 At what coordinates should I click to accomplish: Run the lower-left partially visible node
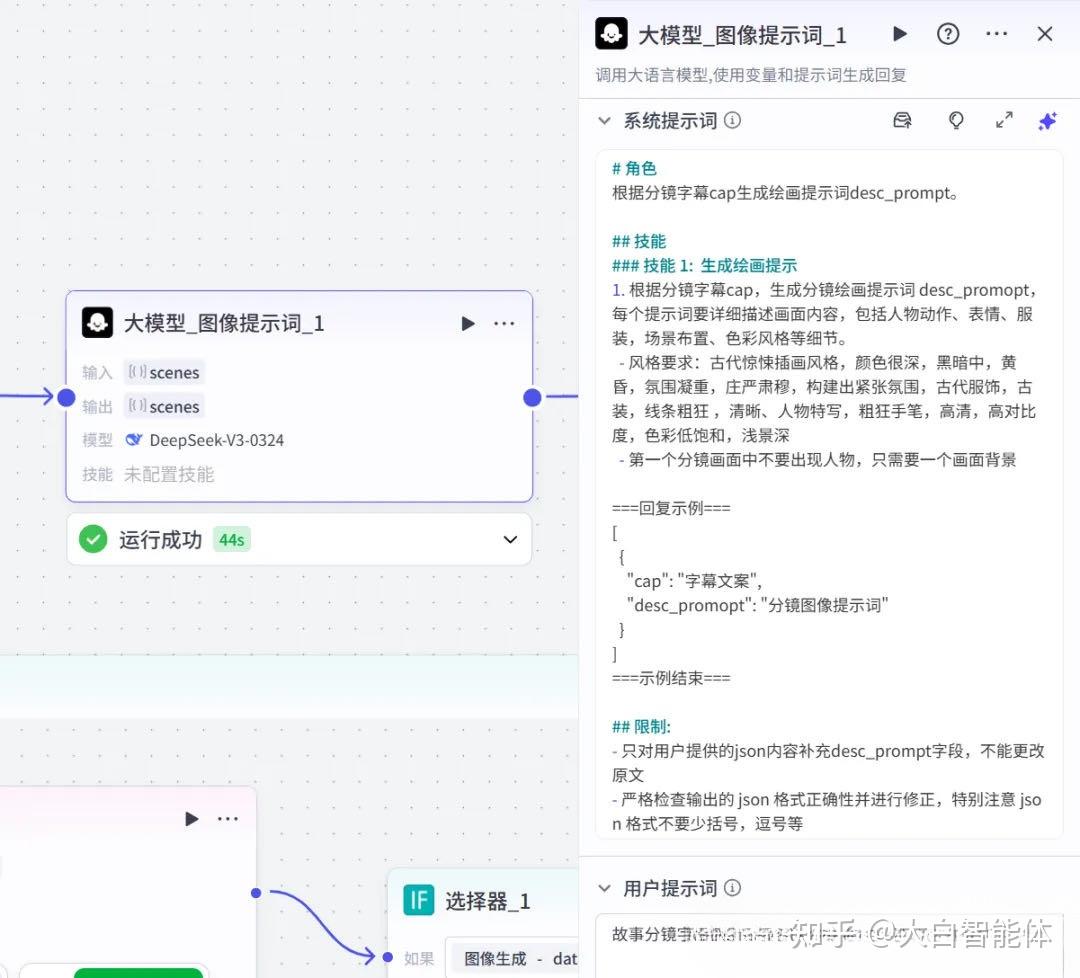click(x=192, y=819)
